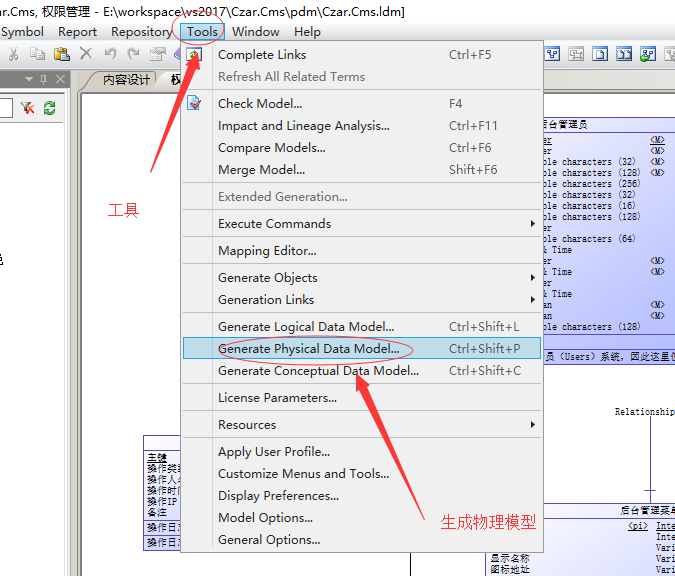Click the blue diagram window toolbar icon

pos(553,54)
